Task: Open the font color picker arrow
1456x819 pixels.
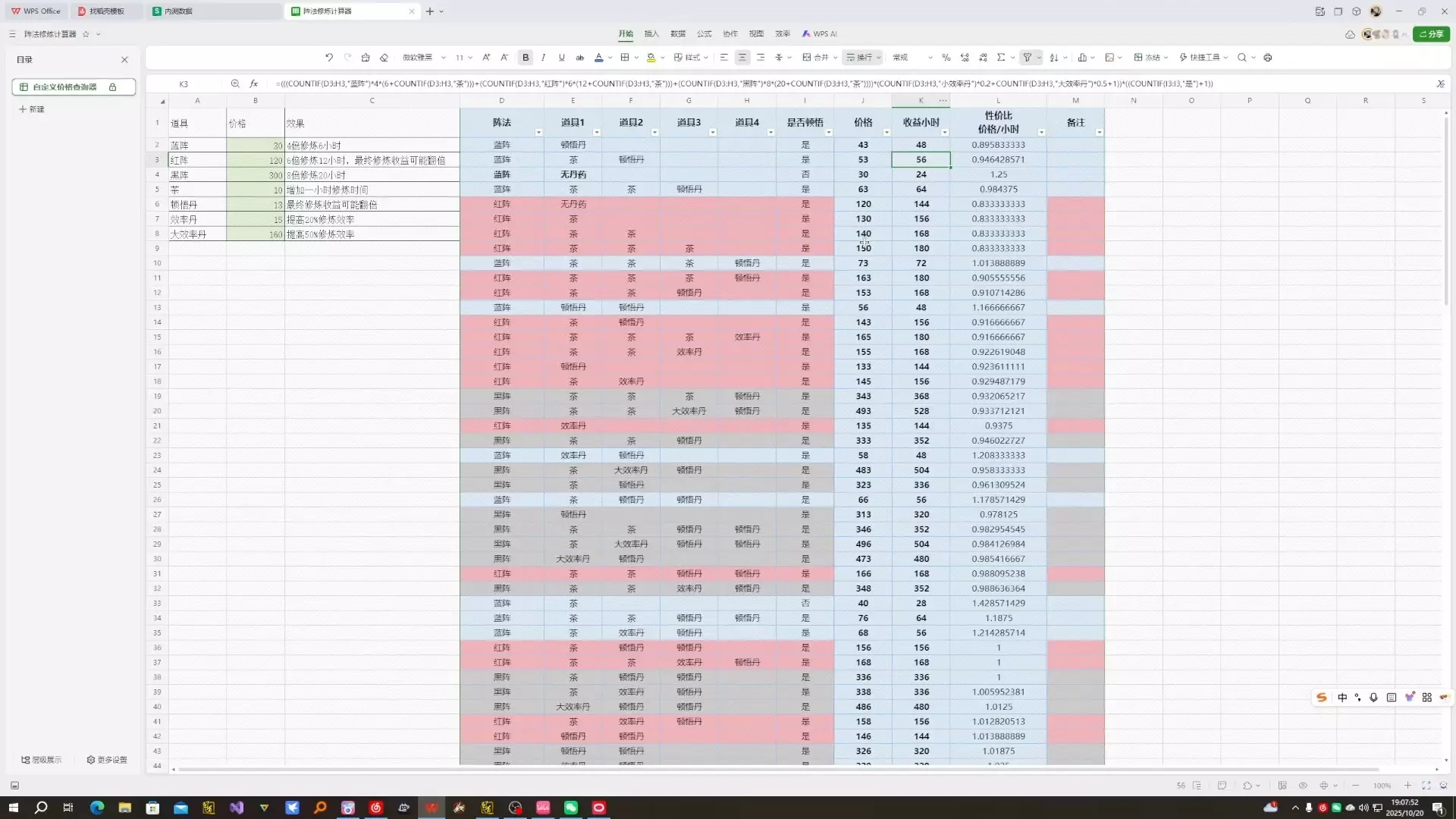Action: pyautogui.click(x=610, y=58)
